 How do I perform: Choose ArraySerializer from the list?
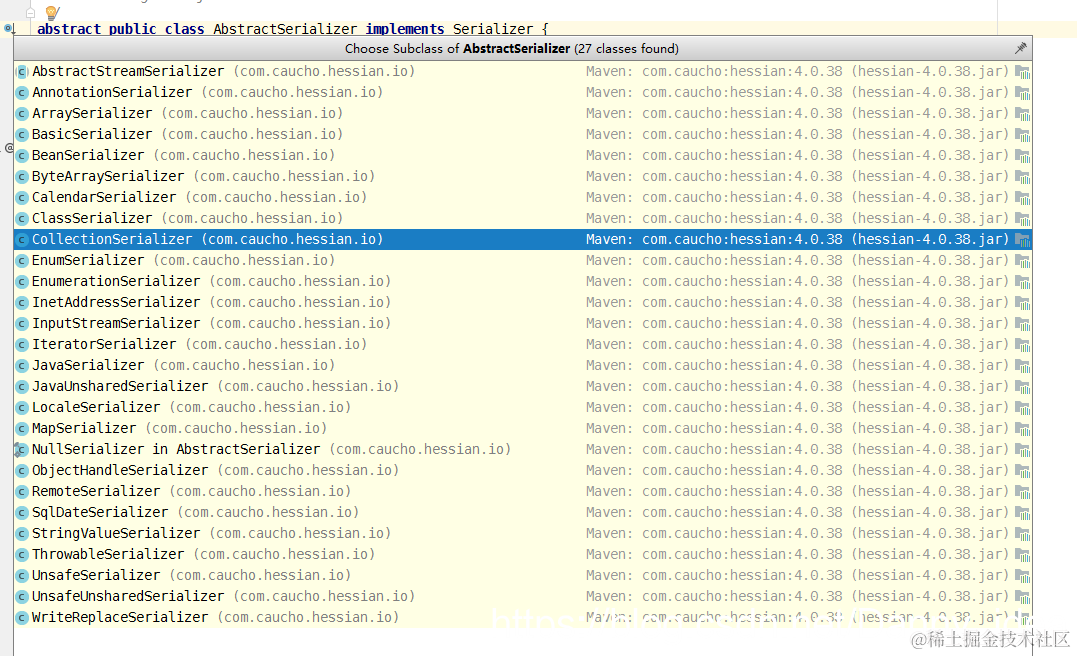tap(523, 113)
